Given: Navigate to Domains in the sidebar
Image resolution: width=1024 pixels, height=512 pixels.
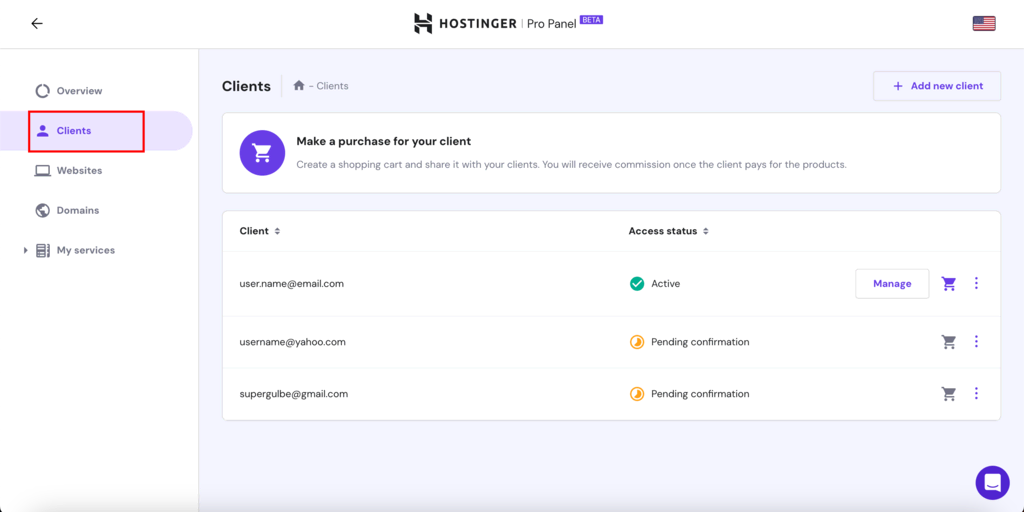Looking at the screenshot, I should point(77,211).
